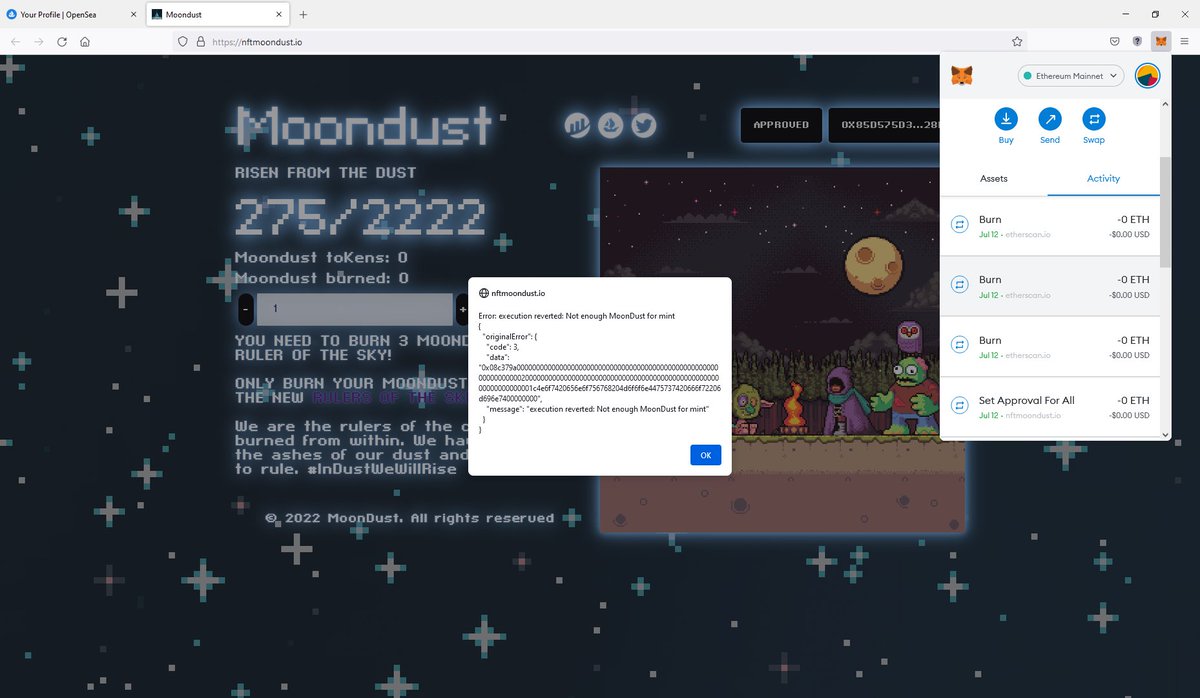1200x698 pixels.
Task: Click the error text about MoonDust mint
Action: coord(577,316)
